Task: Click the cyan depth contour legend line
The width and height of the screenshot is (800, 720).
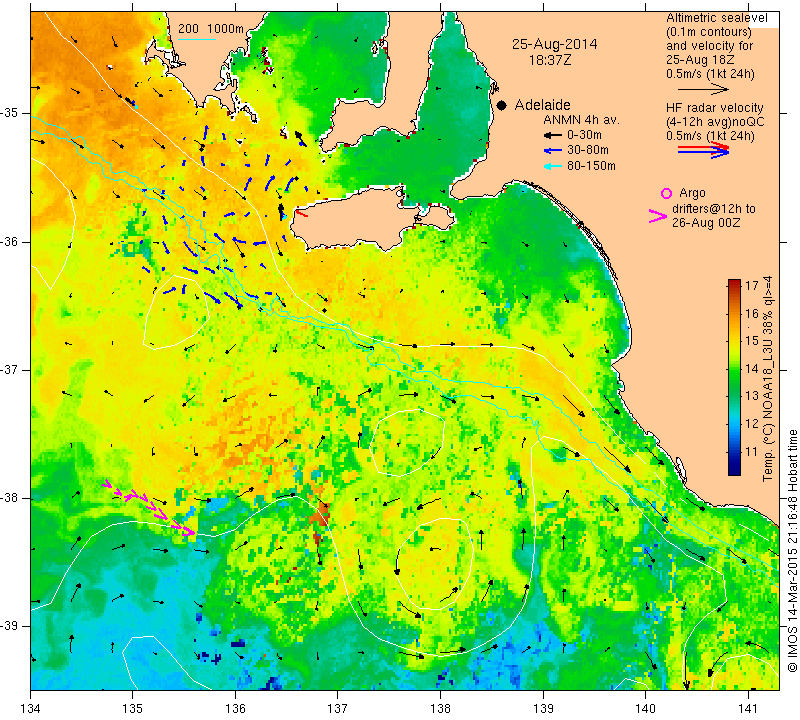Action: [196, 39]
